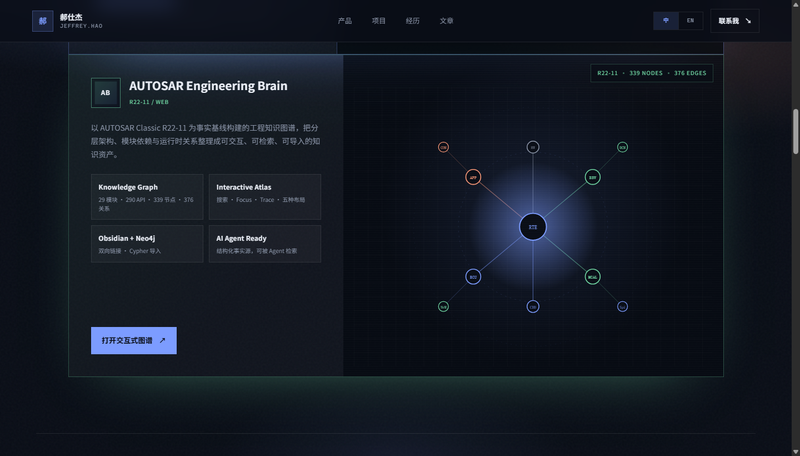Click the small orange node linked to APP

[443, 147]
